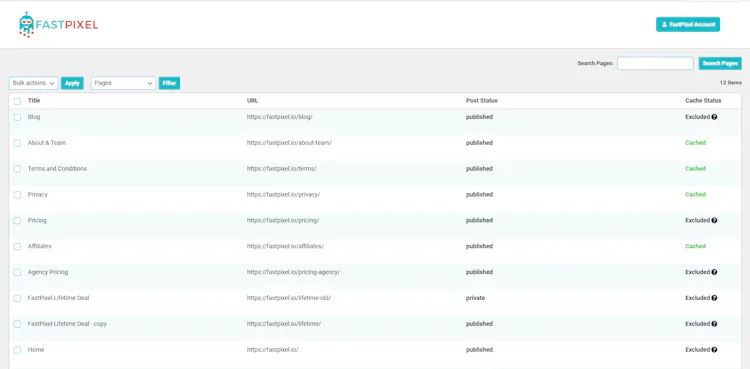Check the Home row checkbox

[x=17, y=350]
